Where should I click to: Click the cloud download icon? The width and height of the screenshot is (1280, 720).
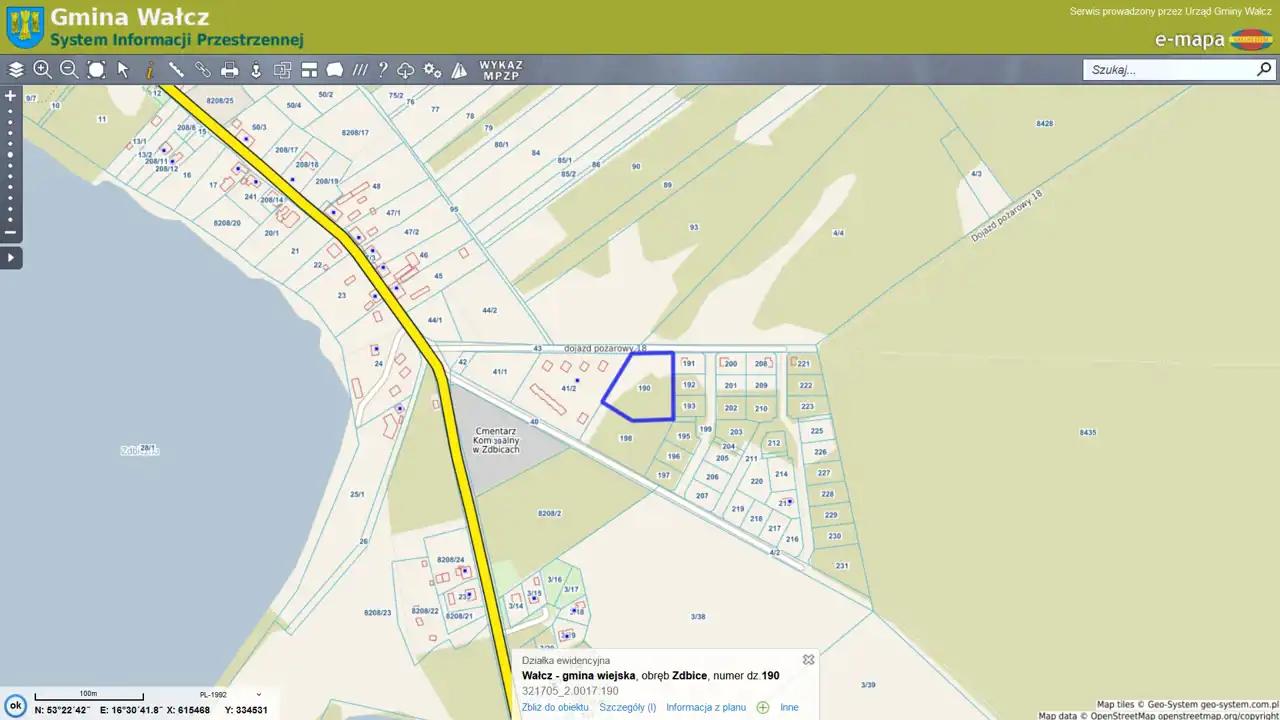[x=406, y=70]
